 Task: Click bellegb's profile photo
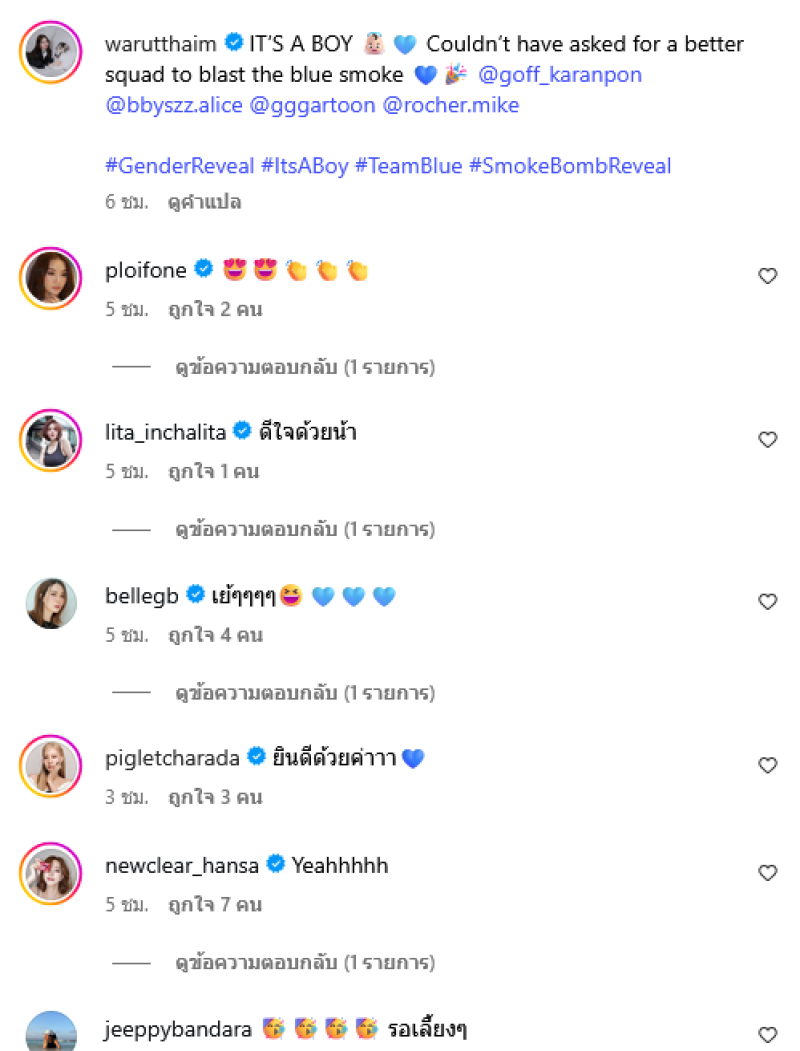coord(50,602)
